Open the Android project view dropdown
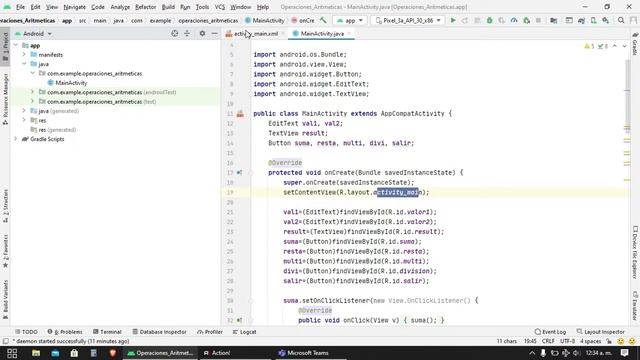Viewport: 640px width, 360px height. pos(33,33)
